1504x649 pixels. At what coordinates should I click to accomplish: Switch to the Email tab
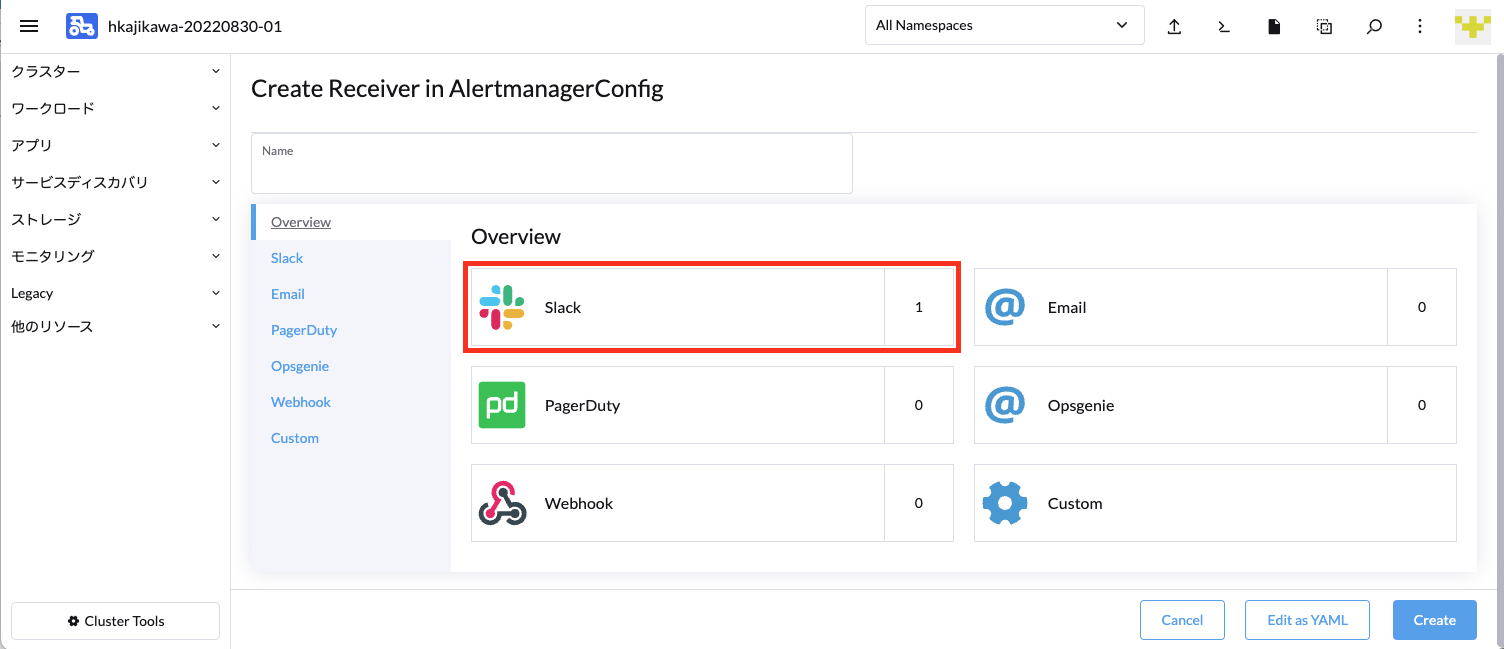pyautogui.click(x=351, y=294)
